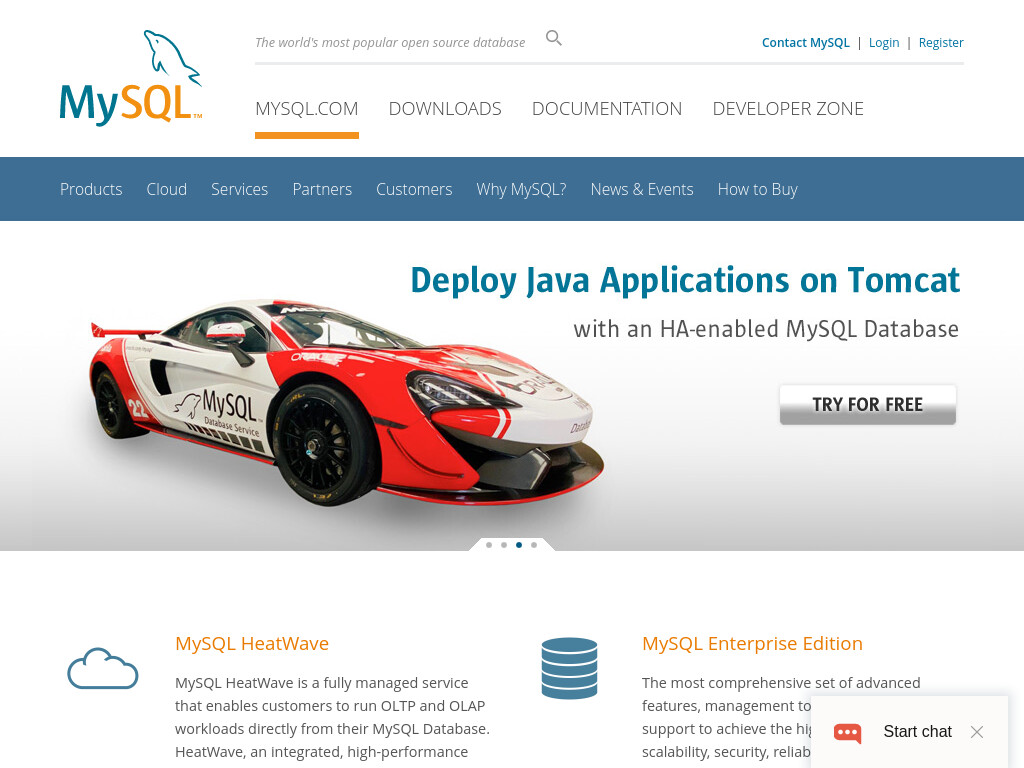Open the Contact MySQL link
The image size is (1024, 768).
[805, 42]
